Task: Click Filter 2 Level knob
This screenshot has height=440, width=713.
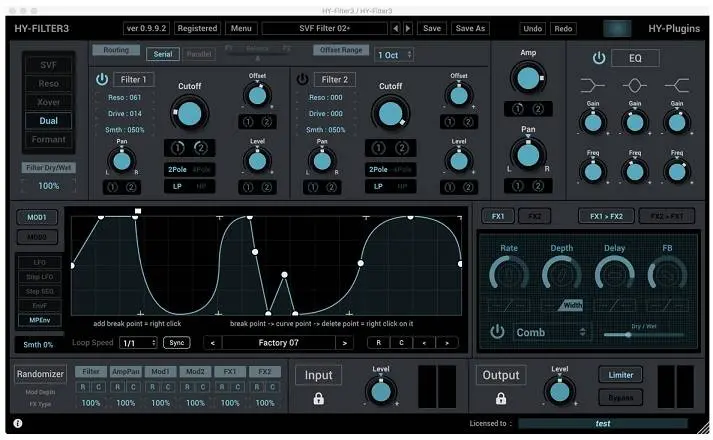Action: [458, 161]
